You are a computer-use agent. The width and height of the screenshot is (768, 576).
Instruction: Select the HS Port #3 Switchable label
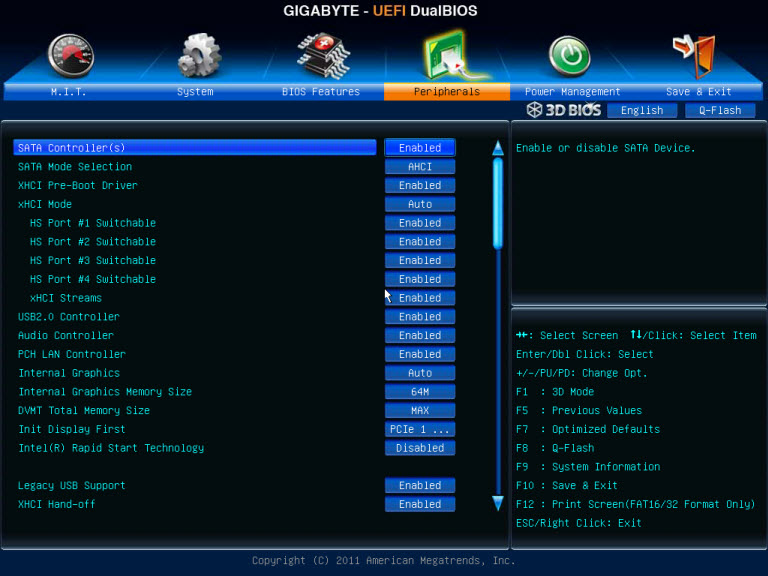[x=93, y=260]
